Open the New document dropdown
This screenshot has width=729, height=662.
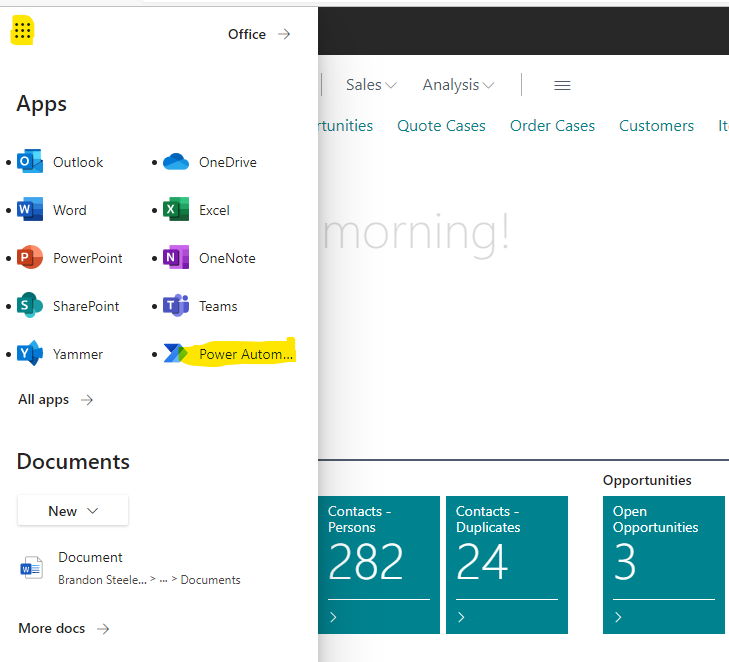73,510
